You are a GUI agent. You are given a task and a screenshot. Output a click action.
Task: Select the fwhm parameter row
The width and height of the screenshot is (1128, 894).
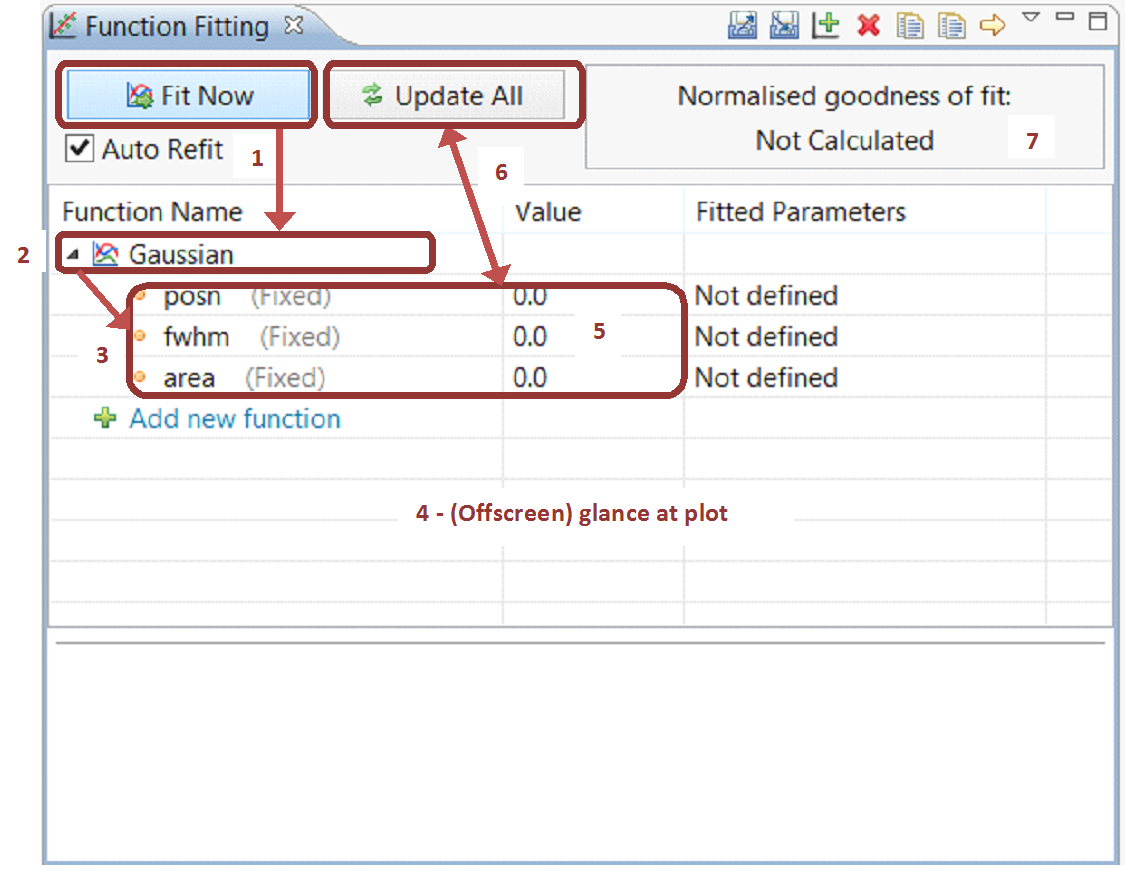[196, 338]
